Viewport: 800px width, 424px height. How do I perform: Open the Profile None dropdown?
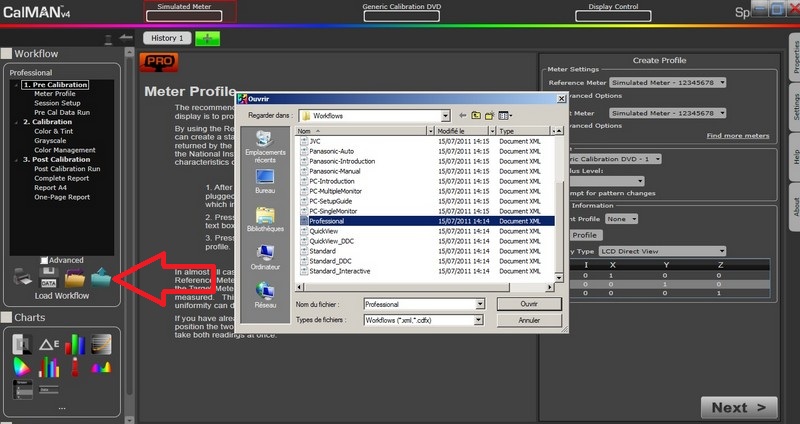621,219
